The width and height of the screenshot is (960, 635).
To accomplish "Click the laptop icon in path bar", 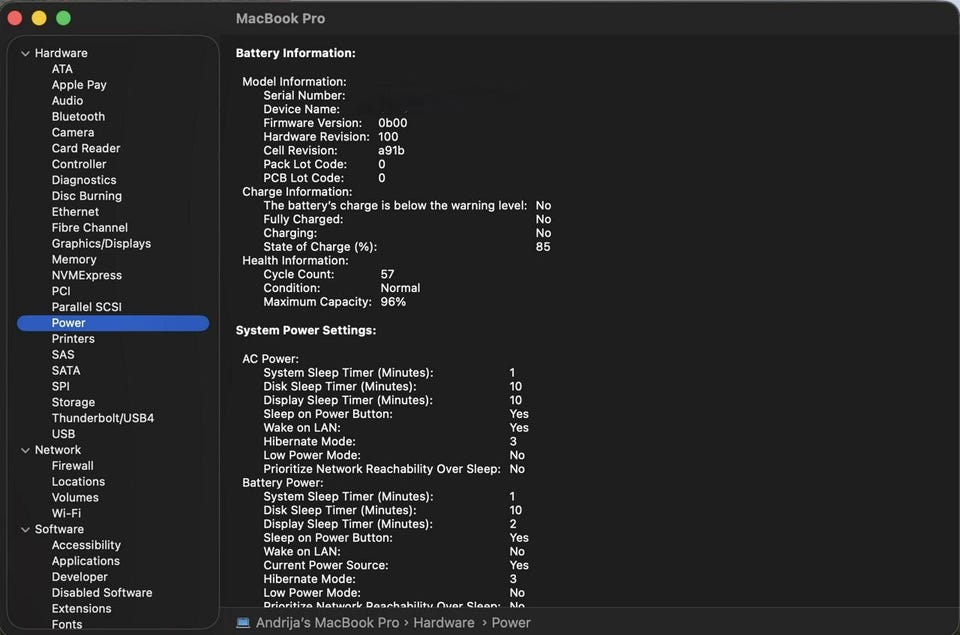I will click(243, 622).
